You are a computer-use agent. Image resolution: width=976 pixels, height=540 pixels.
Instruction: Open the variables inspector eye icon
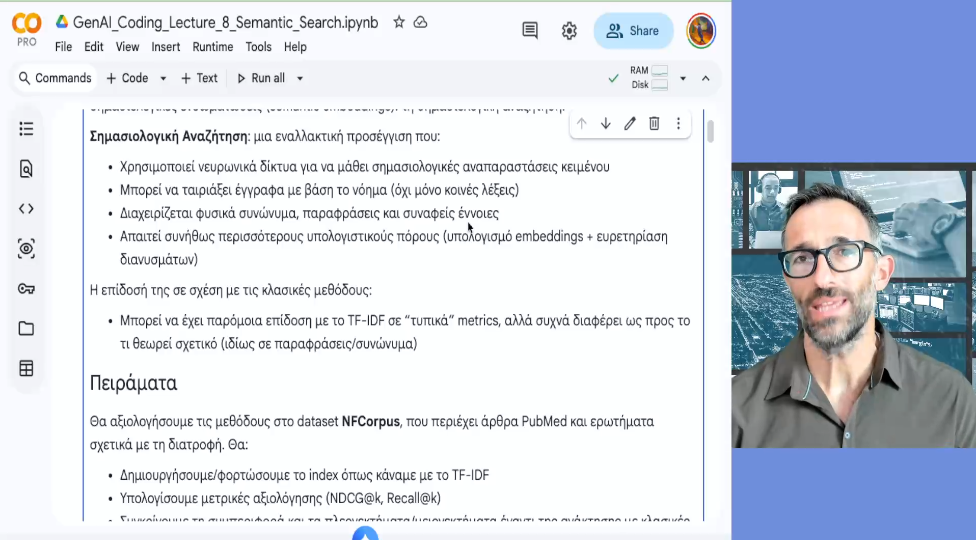click(26, 249)
